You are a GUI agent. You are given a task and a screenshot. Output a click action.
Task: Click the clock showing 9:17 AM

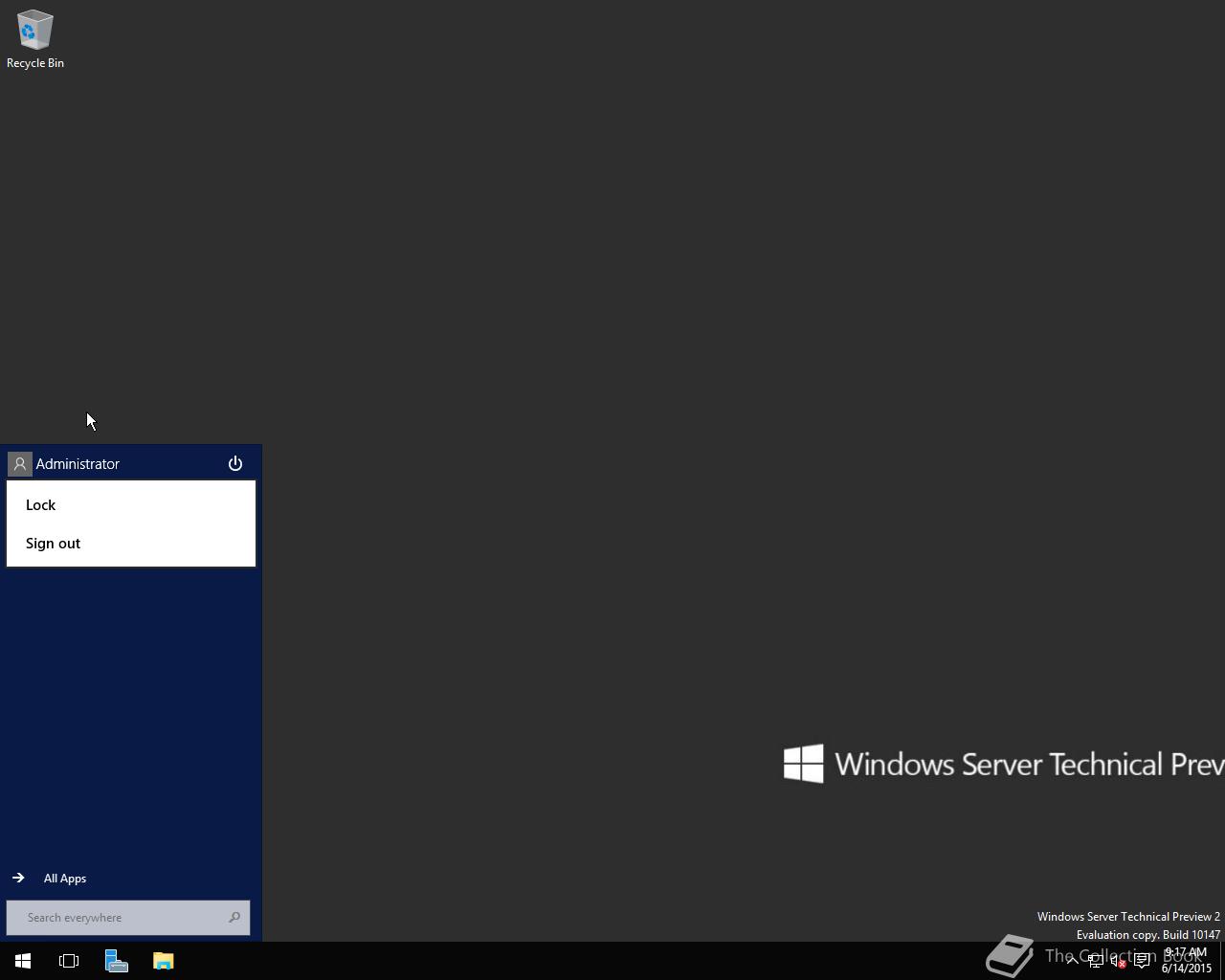coord(1187,961)
